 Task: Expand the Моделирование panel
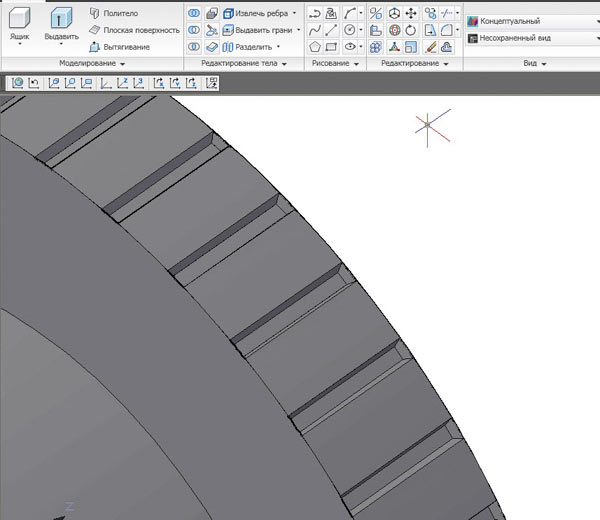click(x=92, y=64)
